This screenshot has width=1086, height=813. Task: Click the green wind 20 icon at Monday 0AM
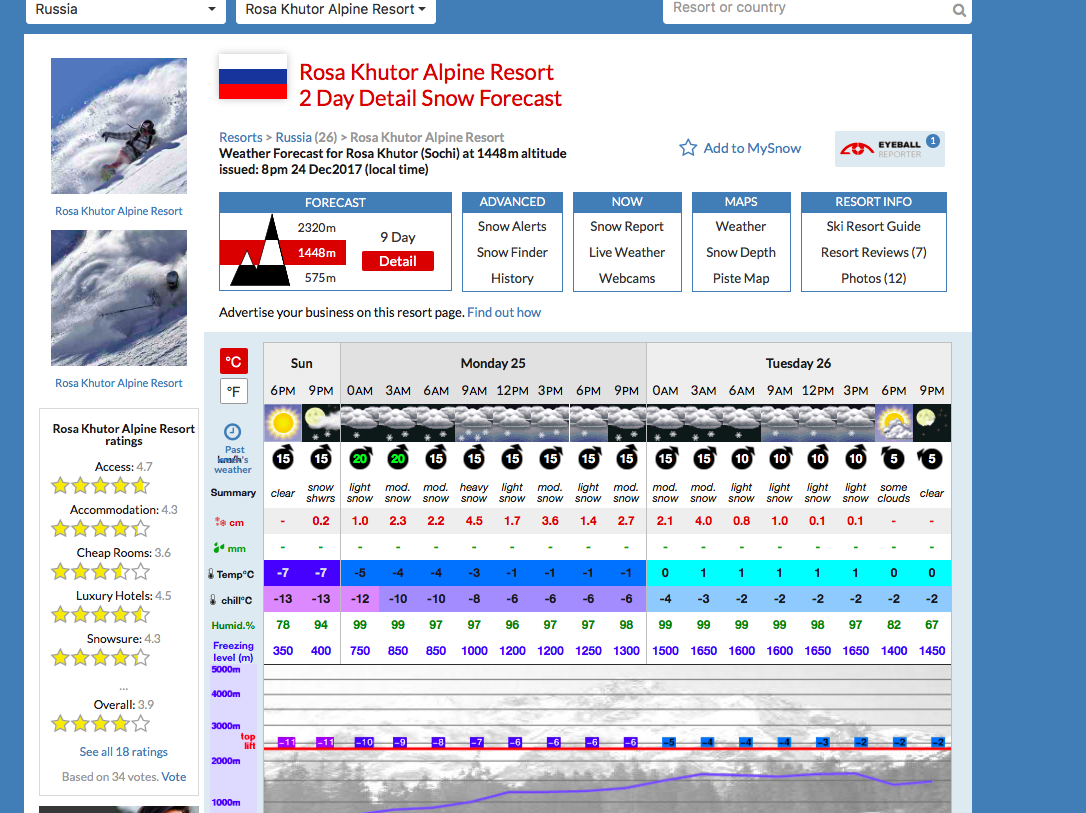click(360, 458)
